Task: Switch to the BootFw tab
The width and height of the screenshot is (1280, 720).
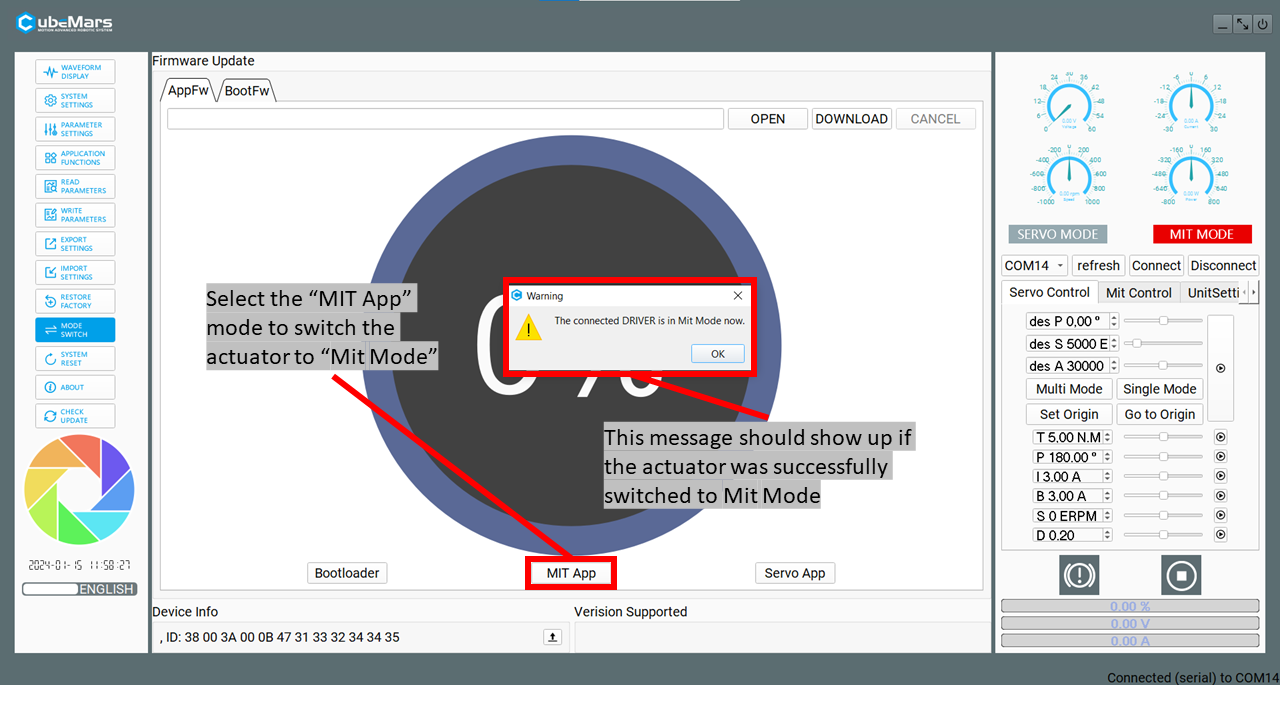Action: tap(247, 91)
